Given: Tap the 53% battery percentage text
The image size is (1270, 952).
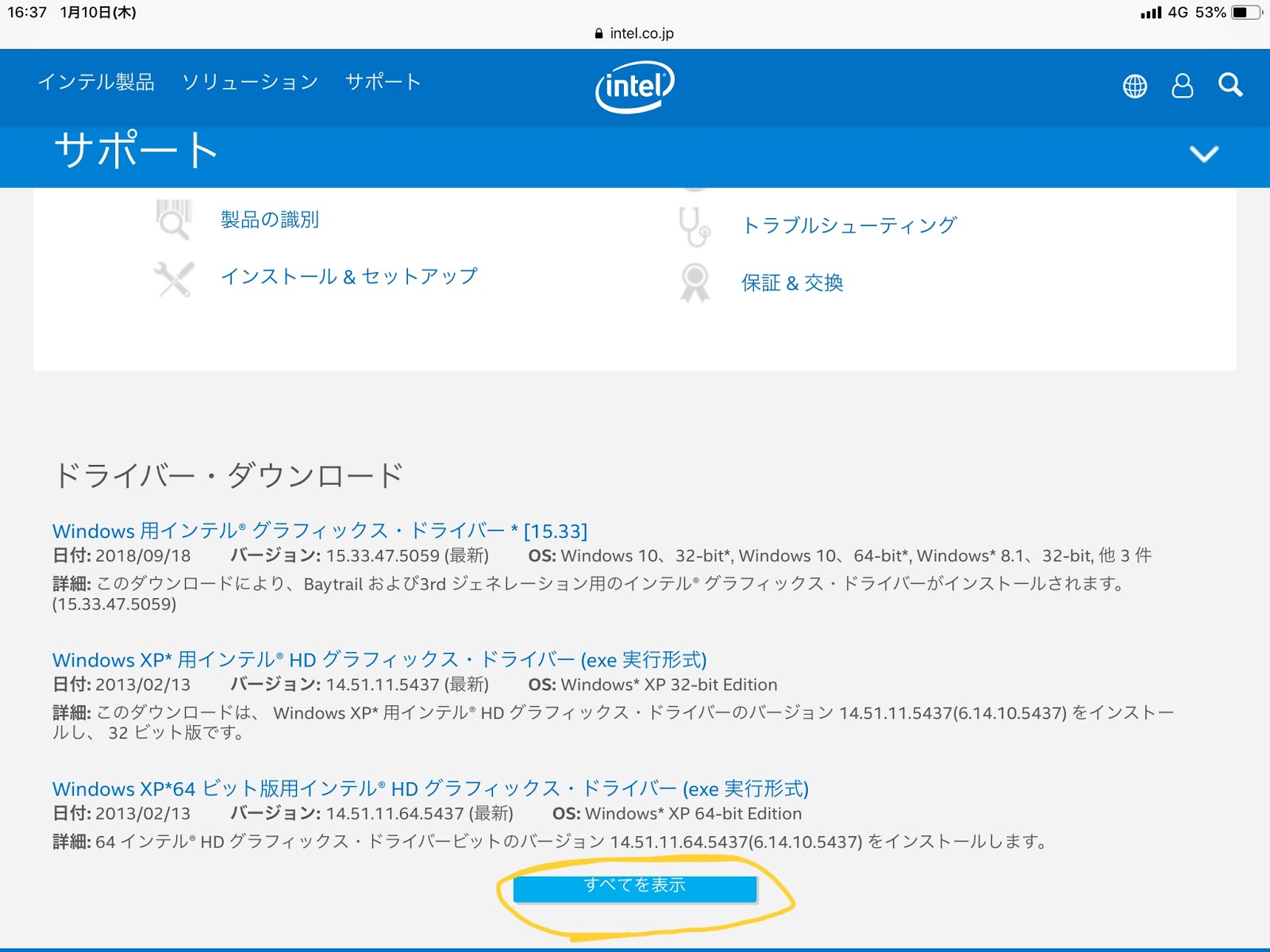Looking at the screenshot, I should 1210,13.
